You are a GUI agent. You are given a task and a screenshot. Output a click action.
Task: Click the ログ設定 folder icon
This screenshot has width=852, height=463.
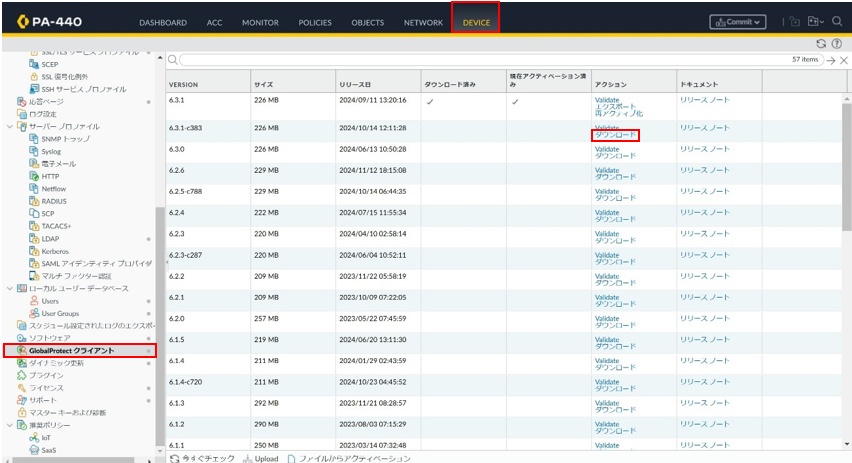tap(22, 114)
